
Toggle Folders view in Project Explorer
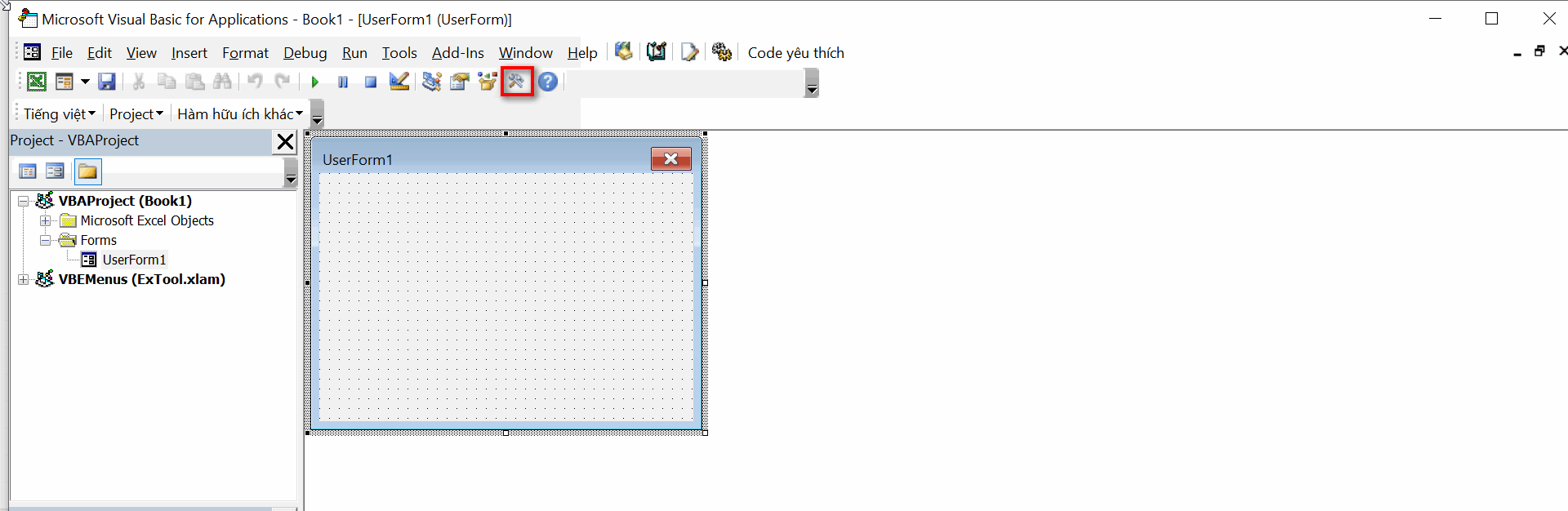point(87,171)
